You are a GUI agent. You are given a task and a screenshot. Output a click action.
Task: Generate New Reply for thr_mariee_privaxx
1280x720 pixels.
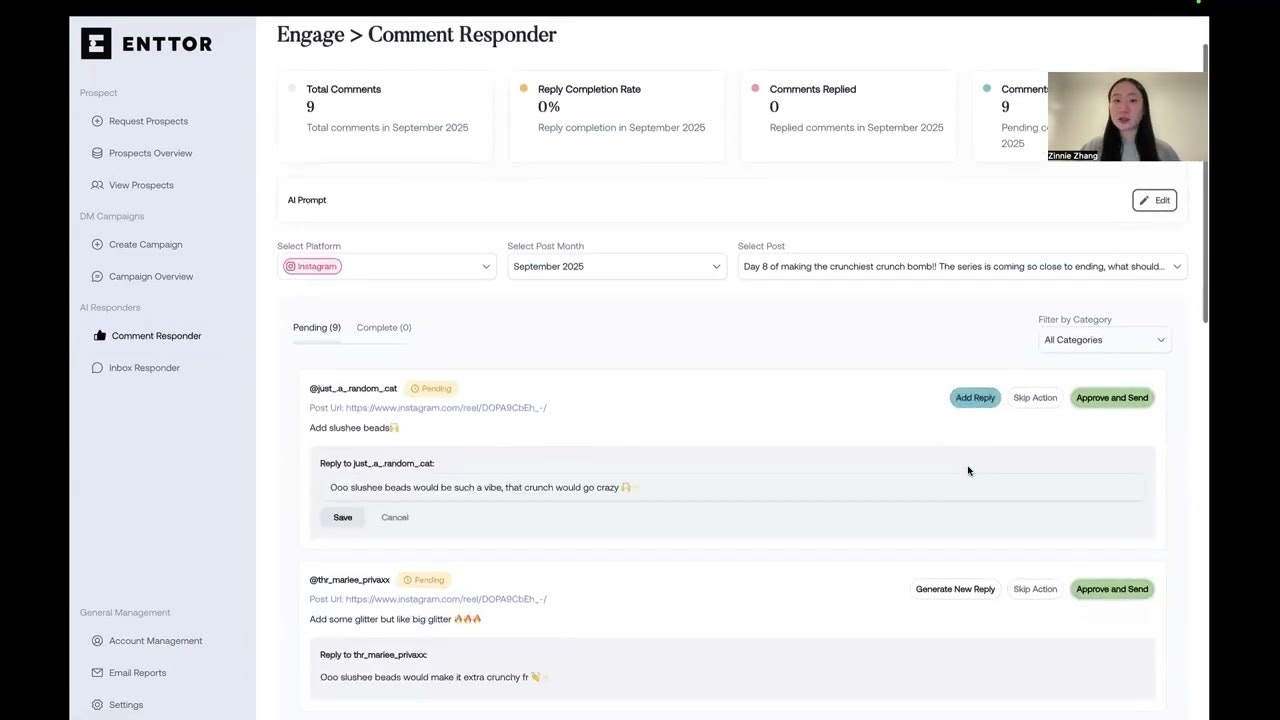tap(955, 589)
